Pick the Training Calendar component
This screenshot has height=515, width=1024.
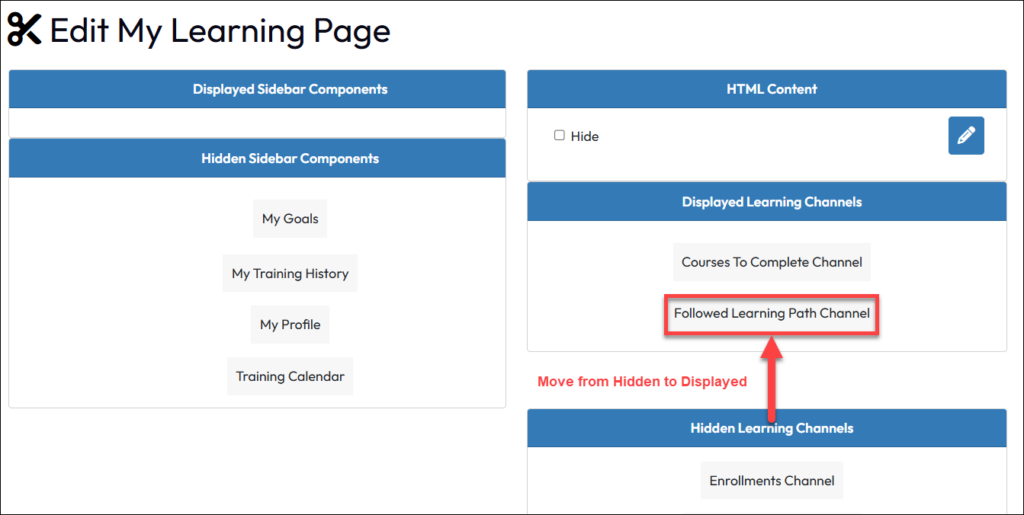[x=290, y=377]
